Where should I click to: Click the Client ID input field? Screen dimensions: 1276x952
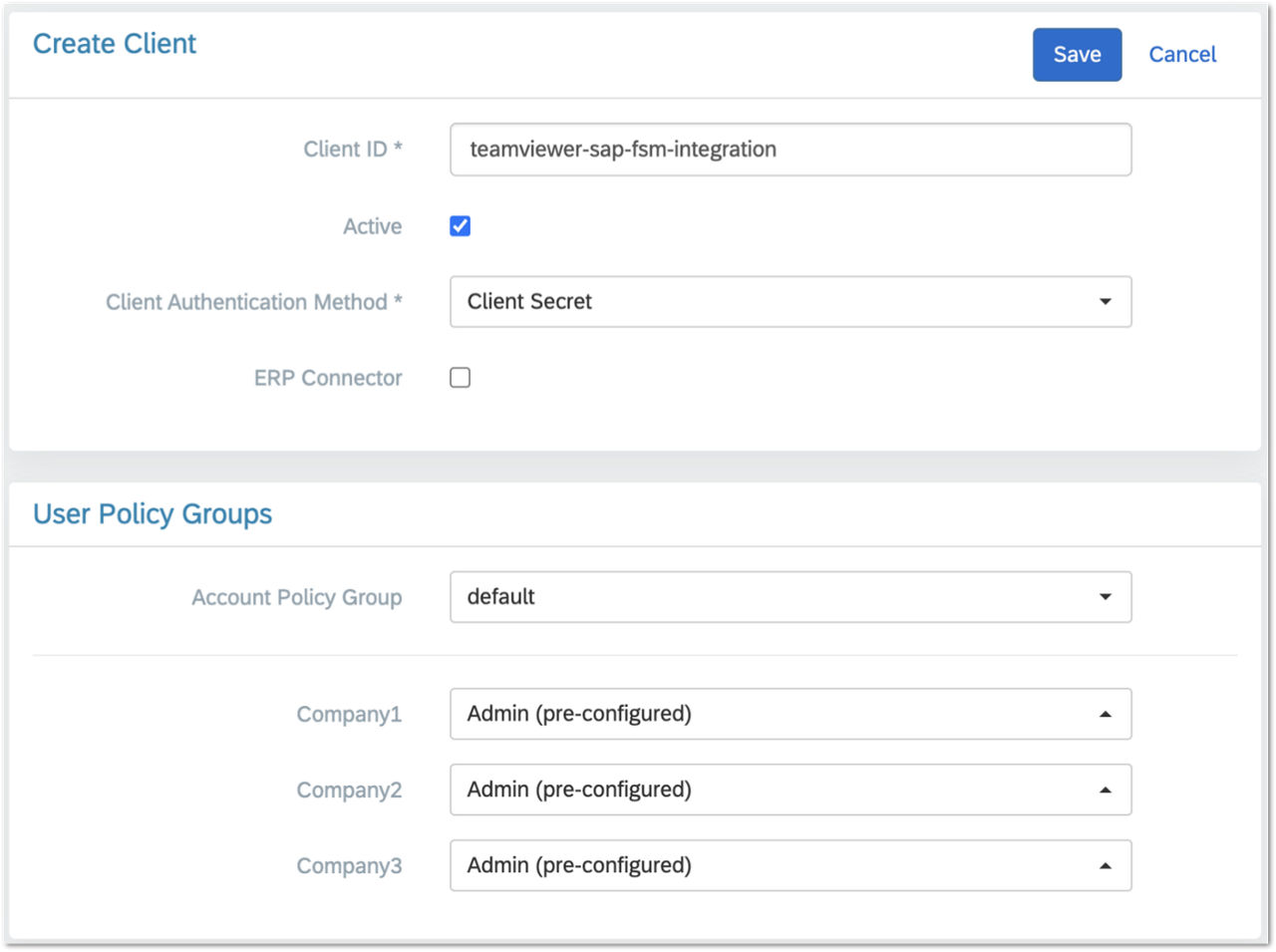(791, 150)
